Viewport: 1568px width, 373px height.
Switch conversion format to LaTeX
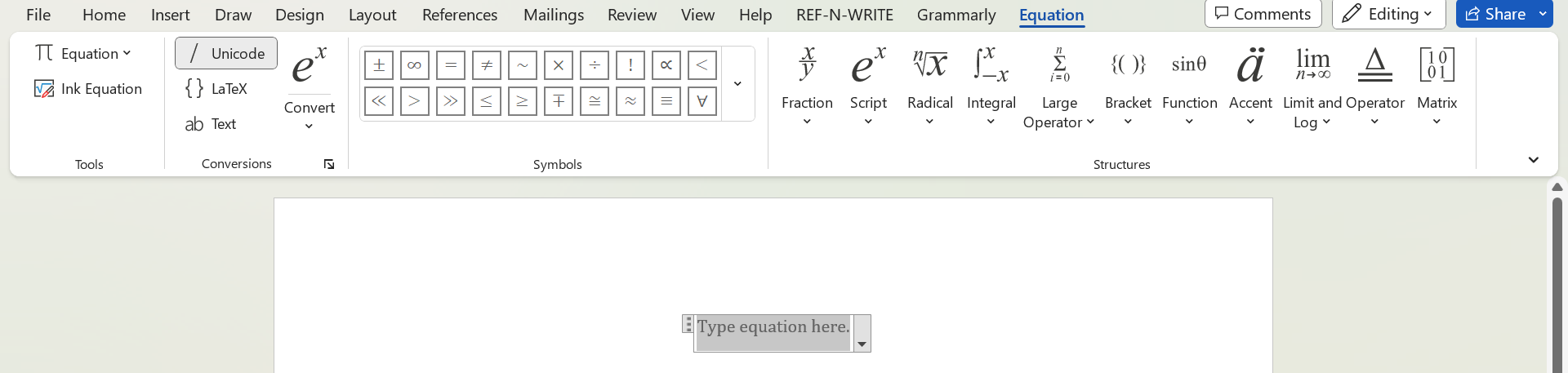(217, 89)
